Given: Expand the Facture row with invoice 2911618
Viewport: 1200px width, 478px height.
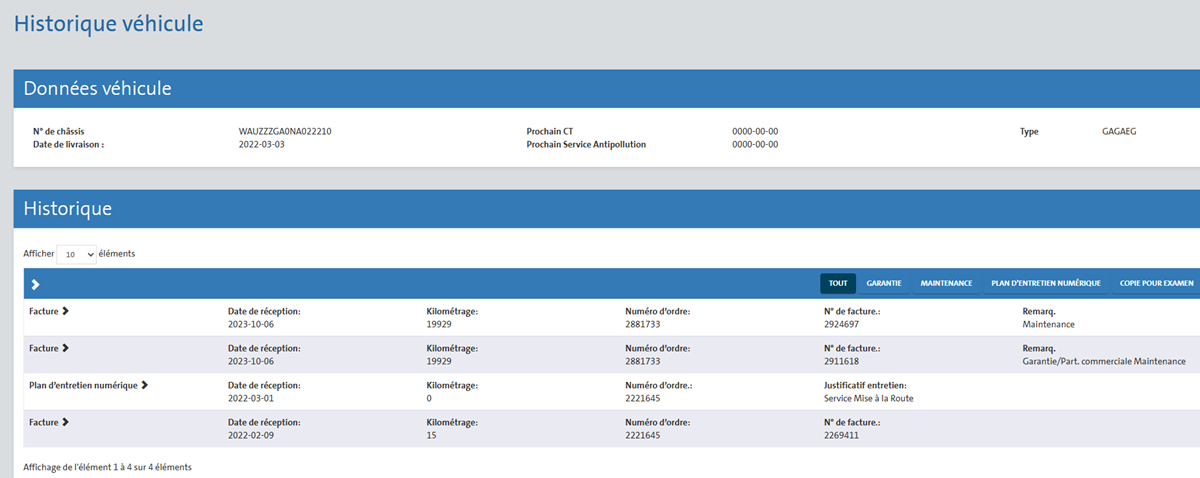Looking at the screenshot, I should (x=66, y=348).
